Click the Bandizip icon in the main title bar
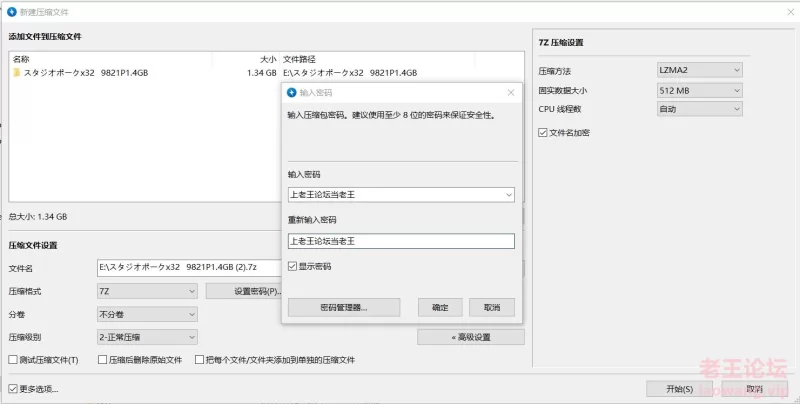 coord(11,11)
